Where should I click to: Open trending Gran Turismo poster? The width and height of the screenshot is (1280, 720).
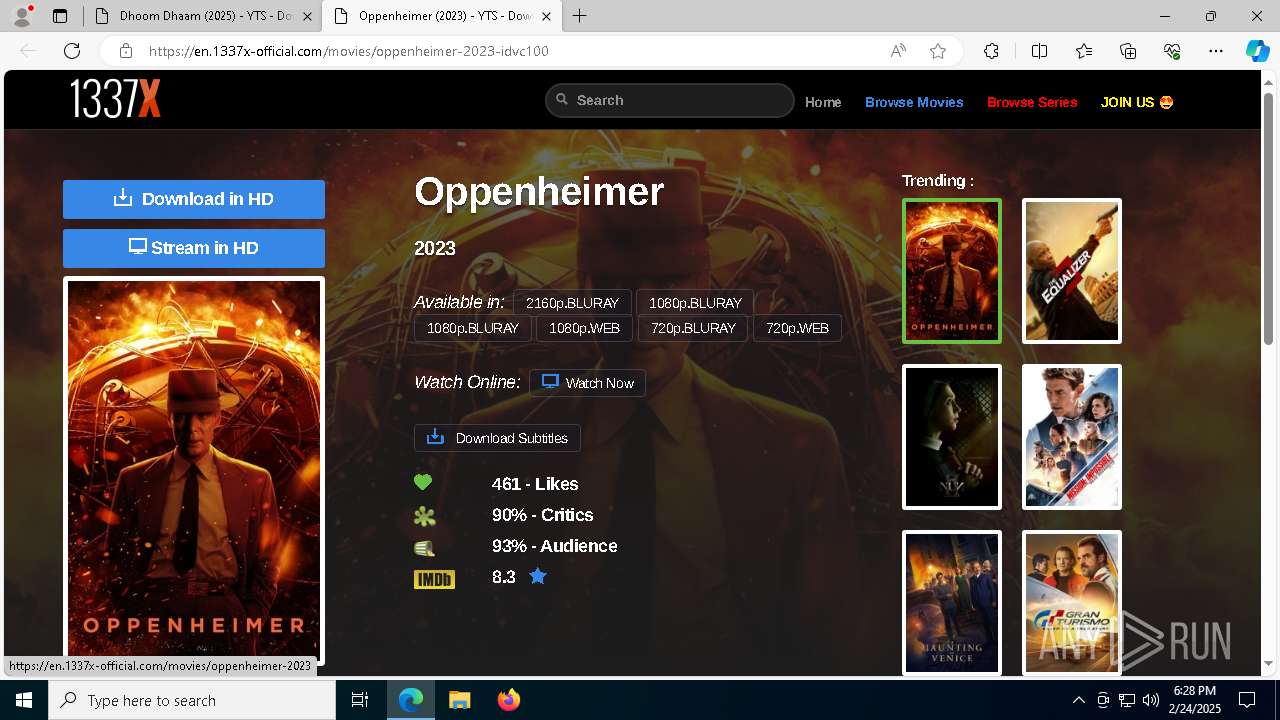(1072, 603)
